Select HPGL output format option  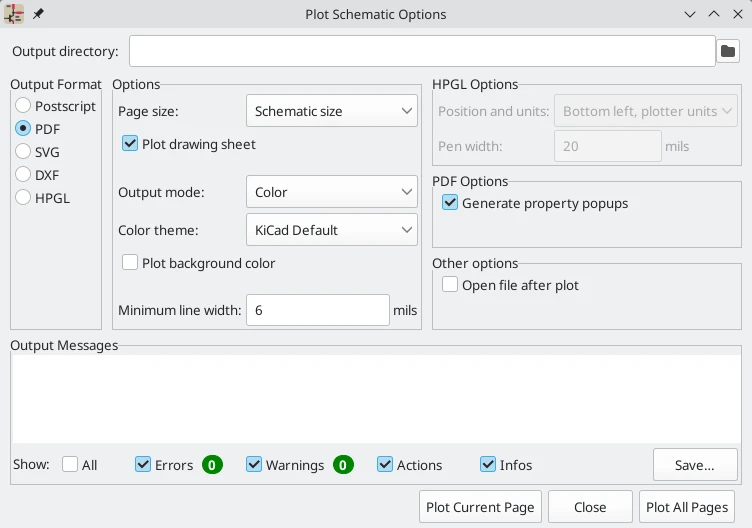[23, 198]
